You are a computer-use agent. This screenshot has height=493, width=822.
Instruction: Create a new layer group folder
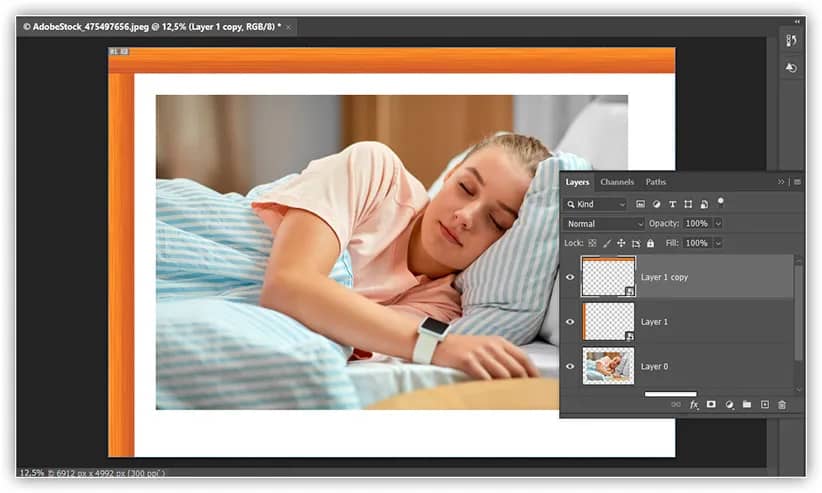tap(747, 405)
